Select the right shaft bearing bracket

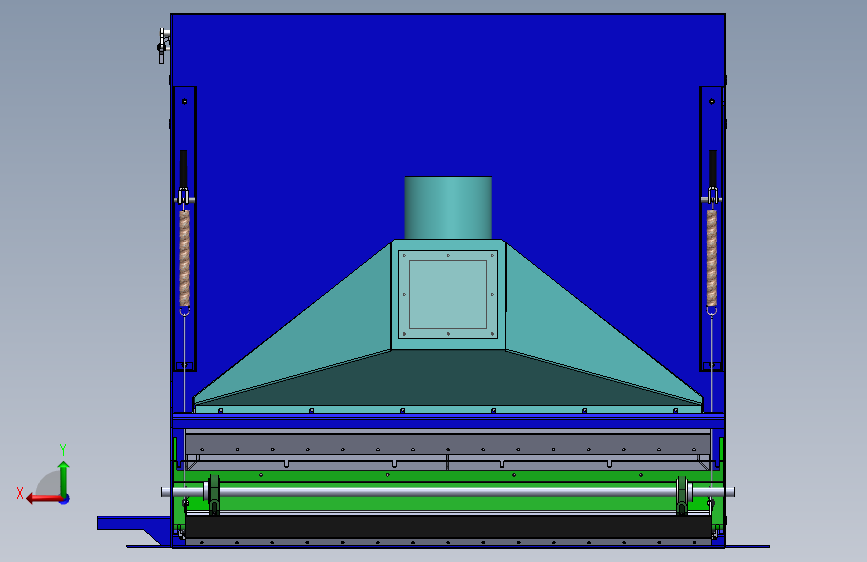click(682, 495)
